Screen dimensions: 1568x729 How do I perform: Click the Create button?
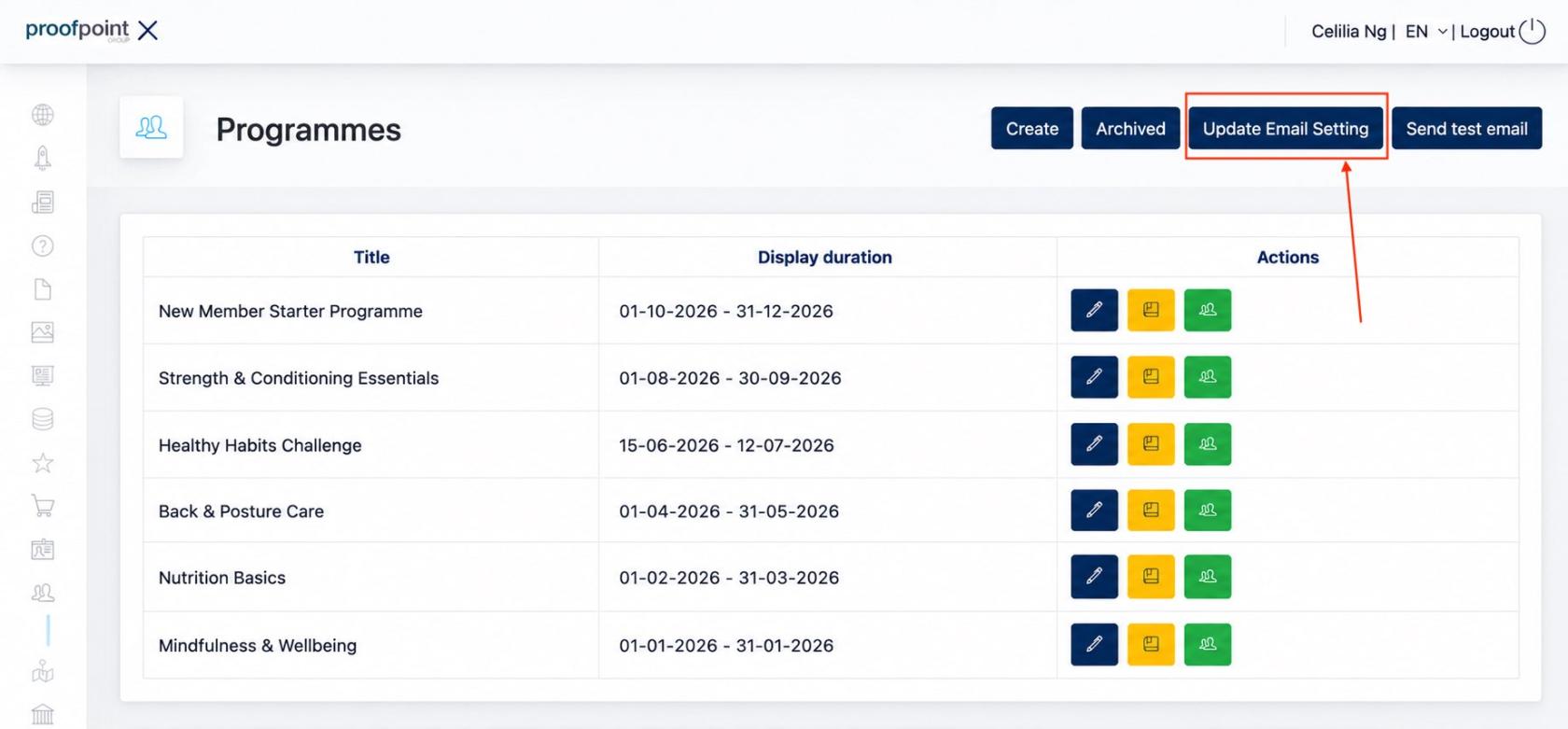pyautogui.click(x=1032, y=129)
